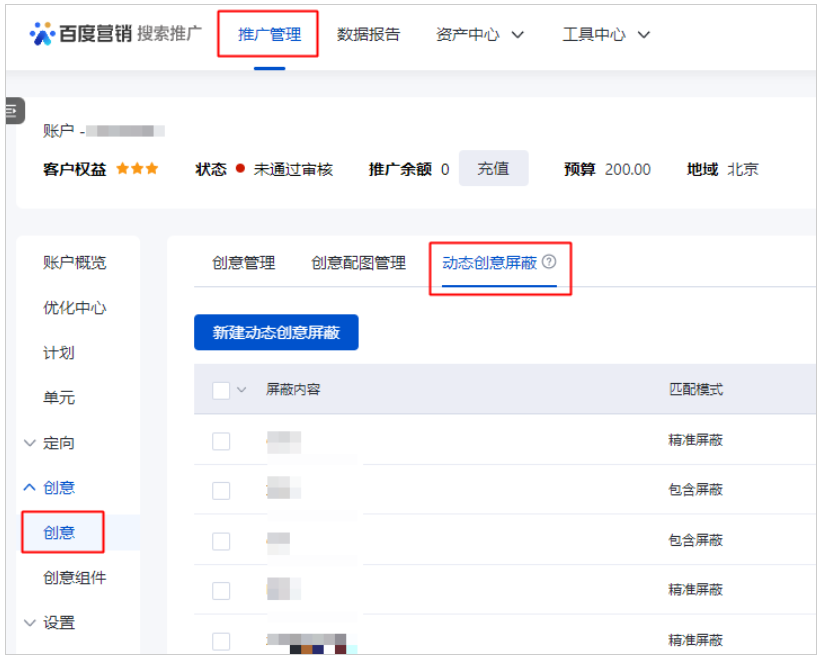Enable the select-all checkbox in the header
Image resolution: width=826 pixels, height=664 pixels.
point(221,390)
